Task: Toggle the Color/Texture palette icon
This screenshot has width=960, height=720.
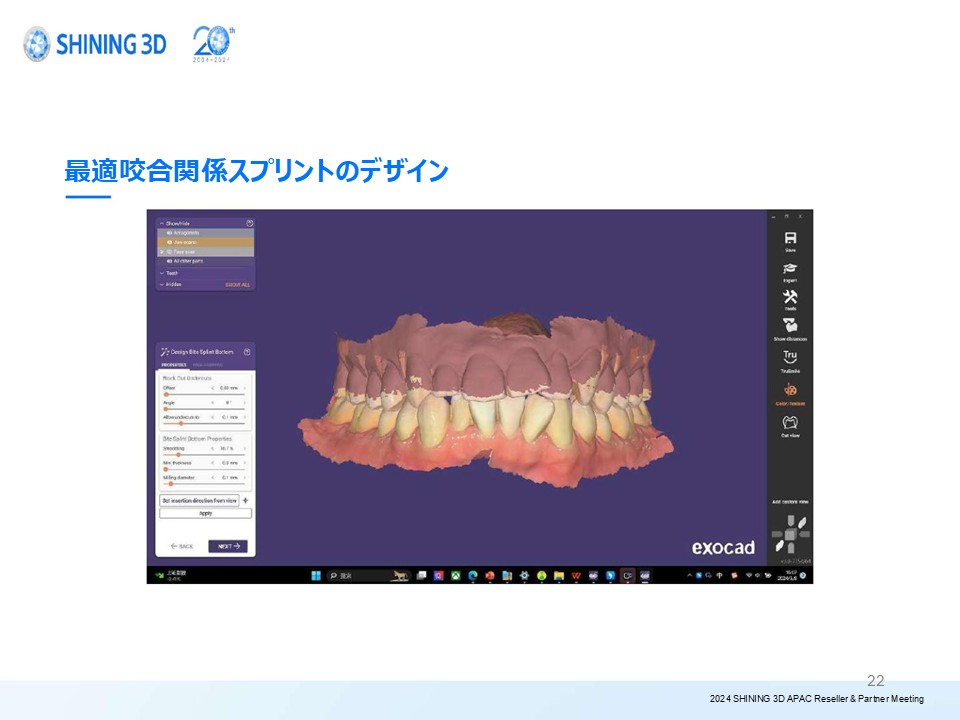Action: [790, 391]
